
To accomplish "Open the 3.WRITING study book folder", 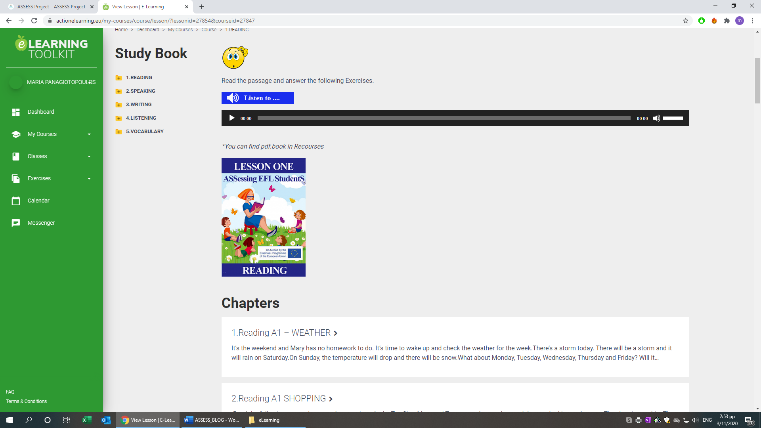I will 138,104.
